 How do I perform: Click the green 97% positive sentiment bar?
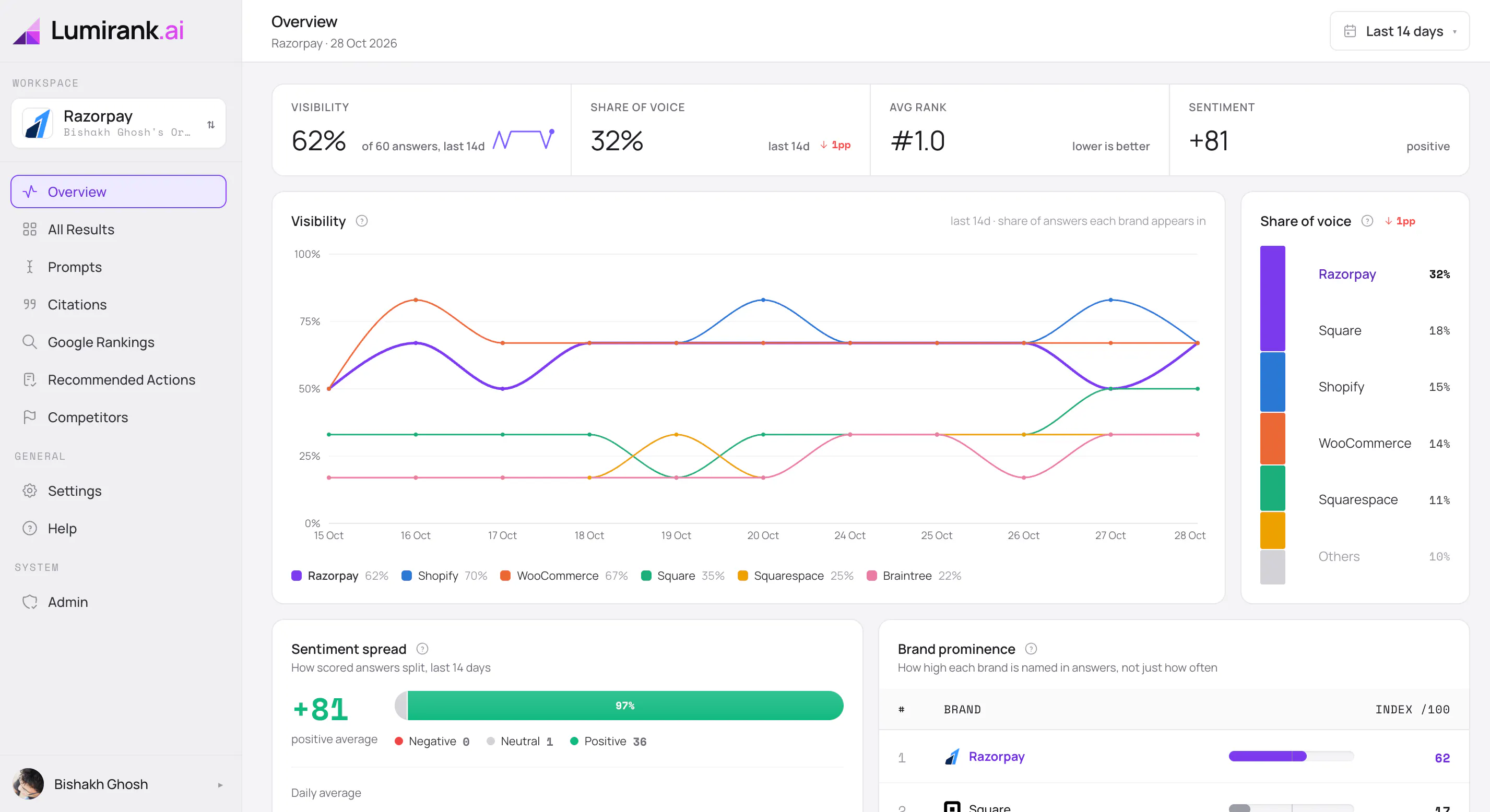pyautogui.click(x=625, y=706)
